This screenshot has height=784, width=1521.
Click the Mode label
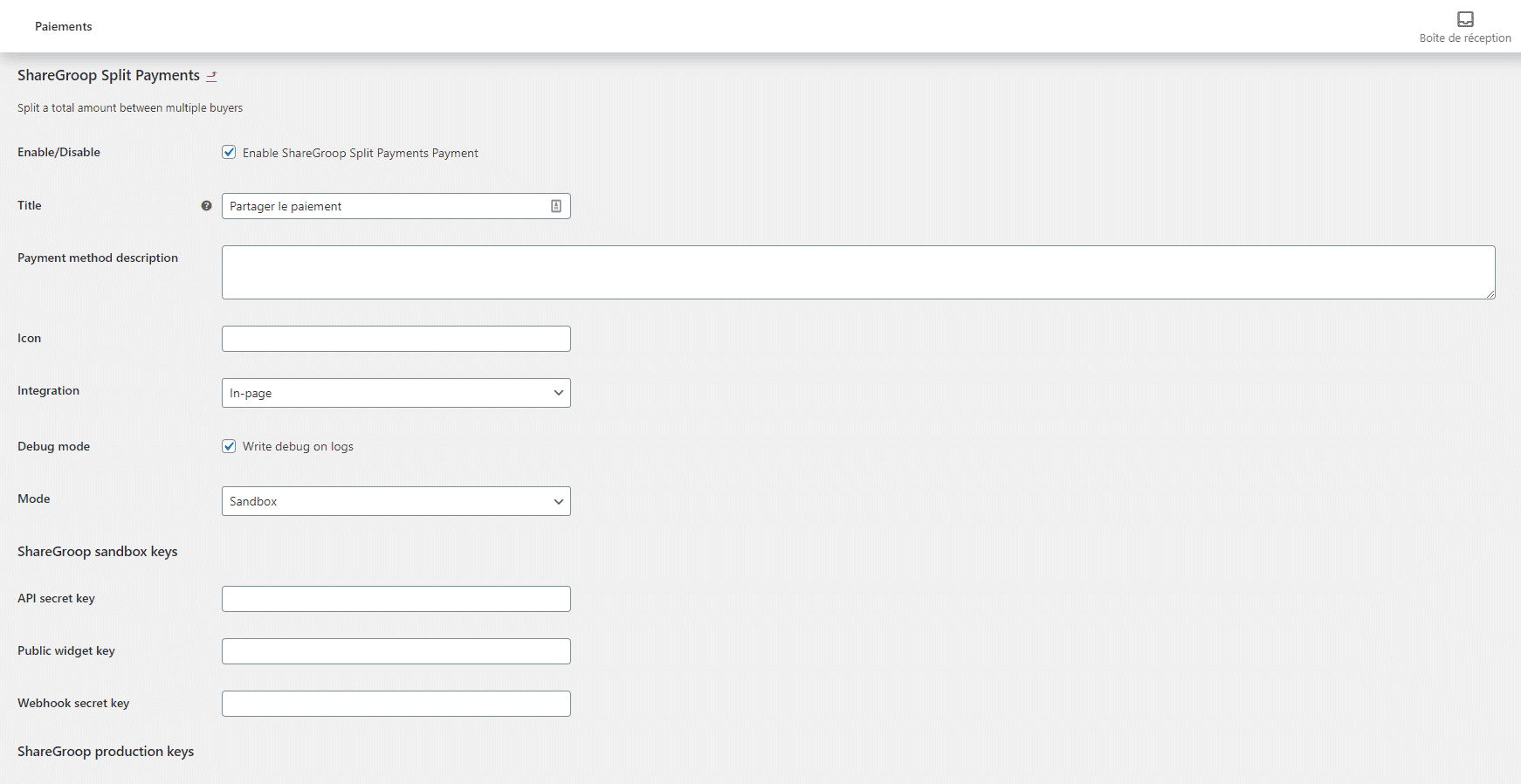point(33,499)
